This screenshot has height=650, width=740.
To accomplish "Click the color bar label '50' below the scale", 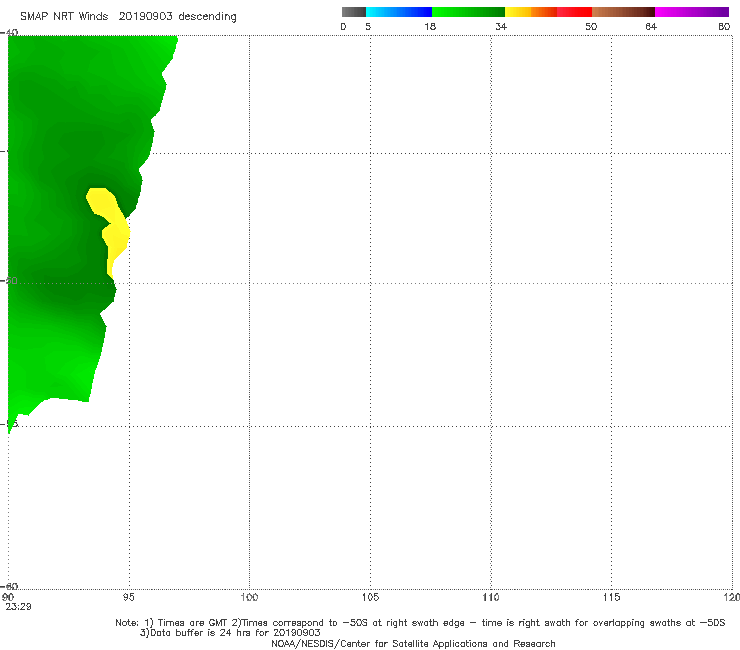I will 591,26.
